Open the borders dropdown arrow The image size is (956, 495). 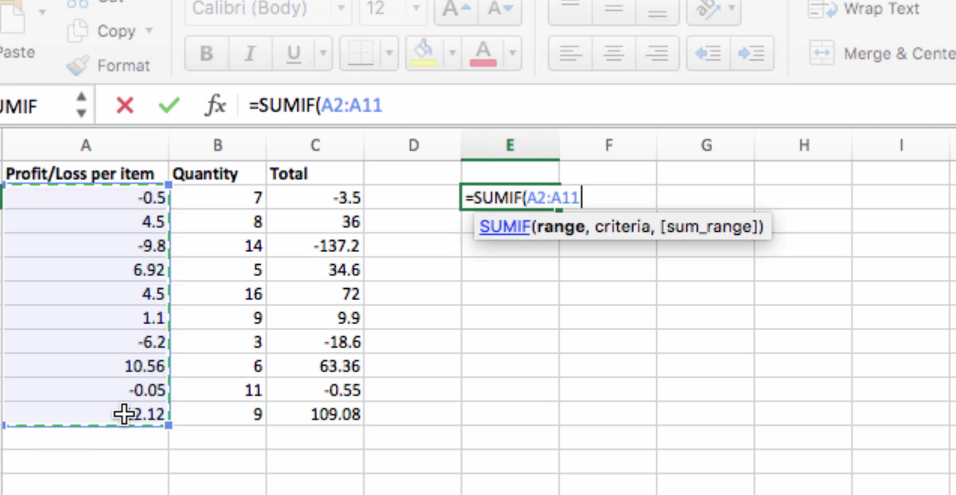click(x=389, y=54)
